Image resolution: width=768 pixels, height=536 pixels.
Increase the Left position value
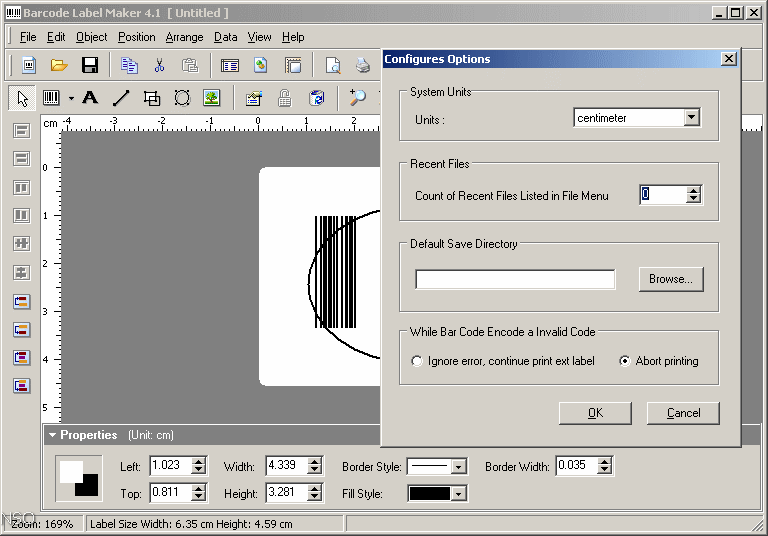[198, 462]
